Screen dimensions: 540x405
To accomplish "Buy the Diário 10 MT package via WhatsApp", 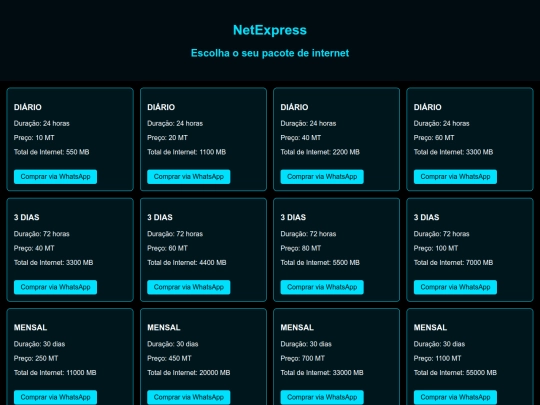I will (55, 177).
